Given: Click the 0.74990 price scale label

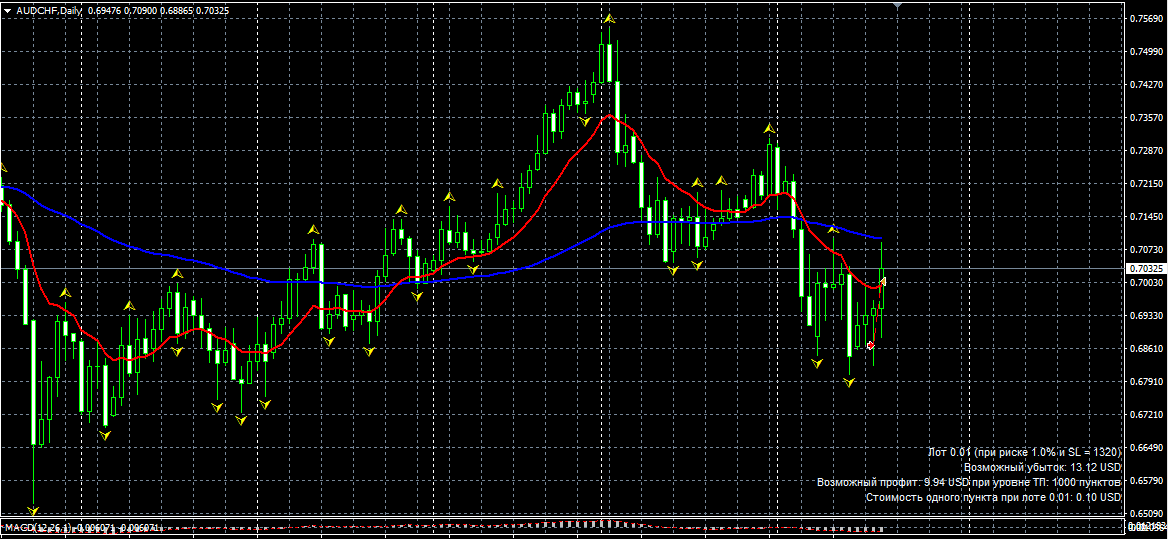Looking at the screenshot, I should click(1147, 51).
